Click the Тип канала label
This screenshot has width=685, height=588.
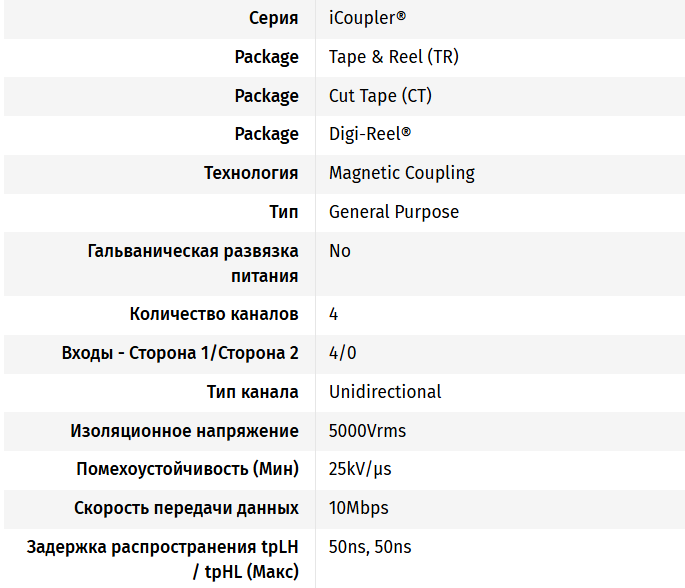(252, 392)
